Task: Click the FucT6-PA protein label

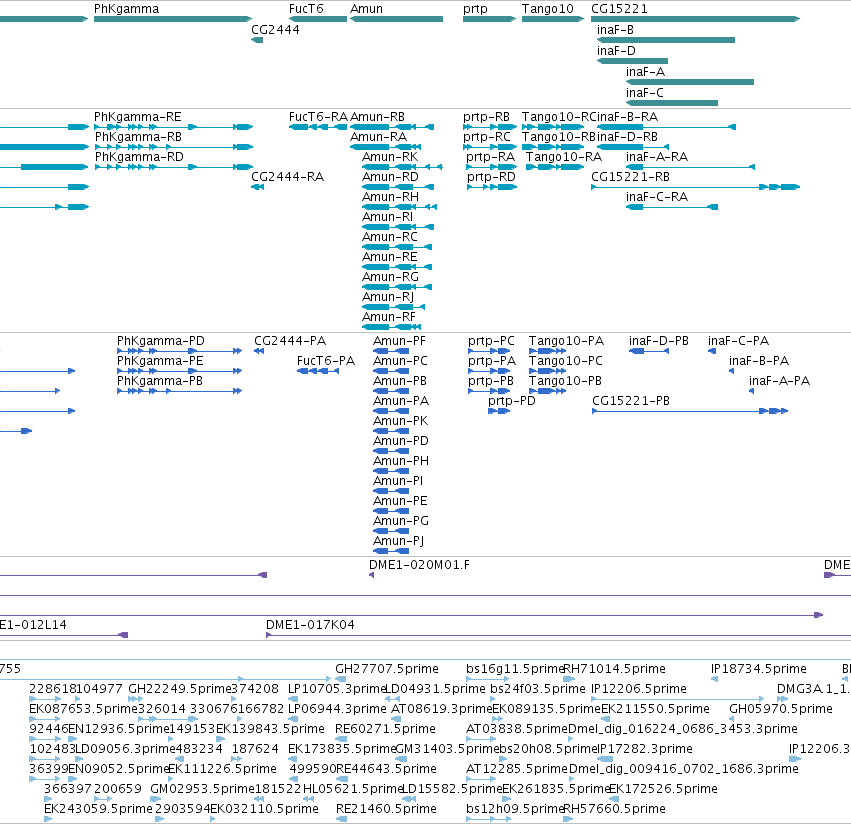Action: (x=326, y=362)
